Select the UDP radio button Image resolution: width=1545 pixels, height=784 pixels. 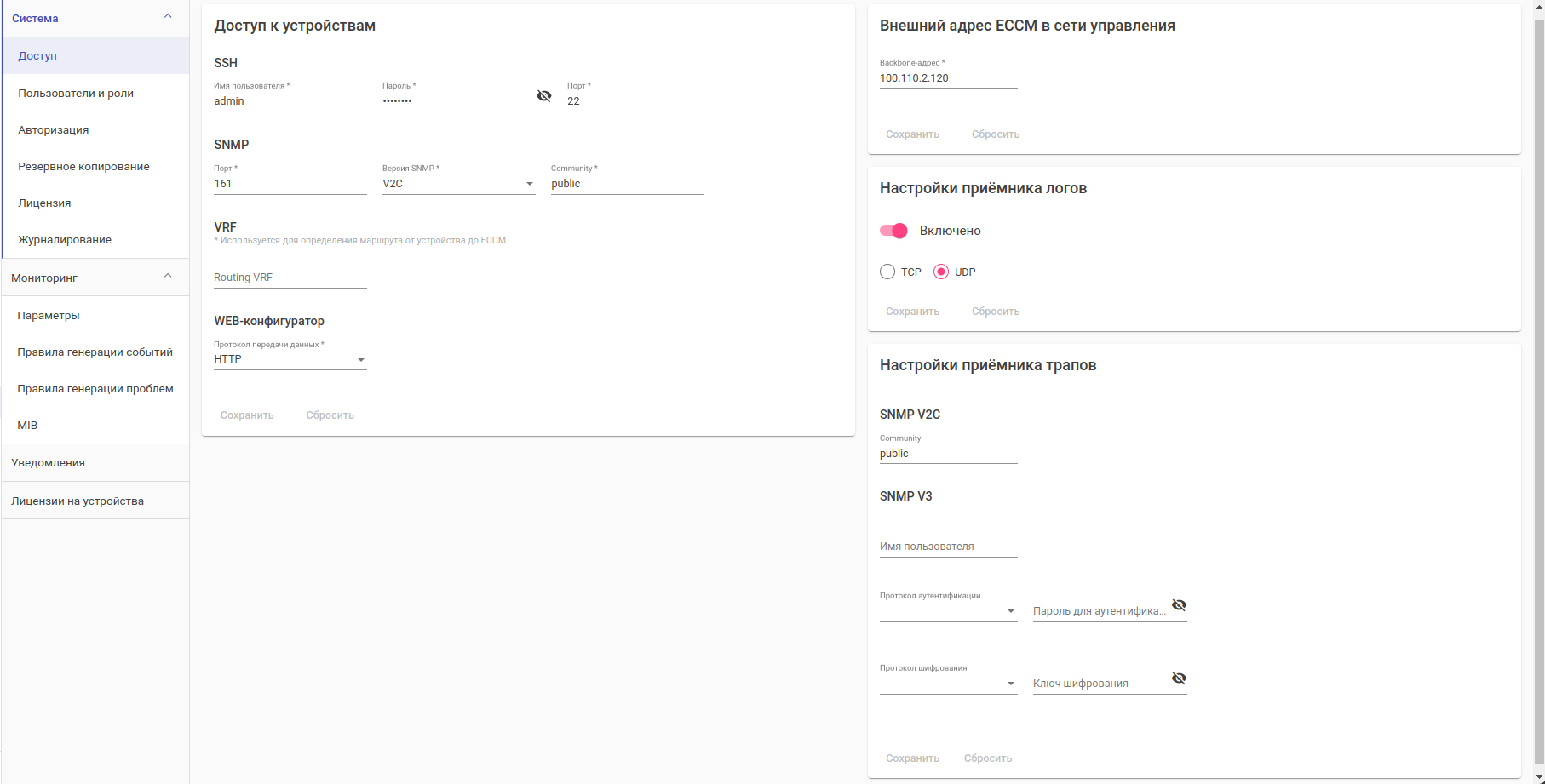point(941,272)
